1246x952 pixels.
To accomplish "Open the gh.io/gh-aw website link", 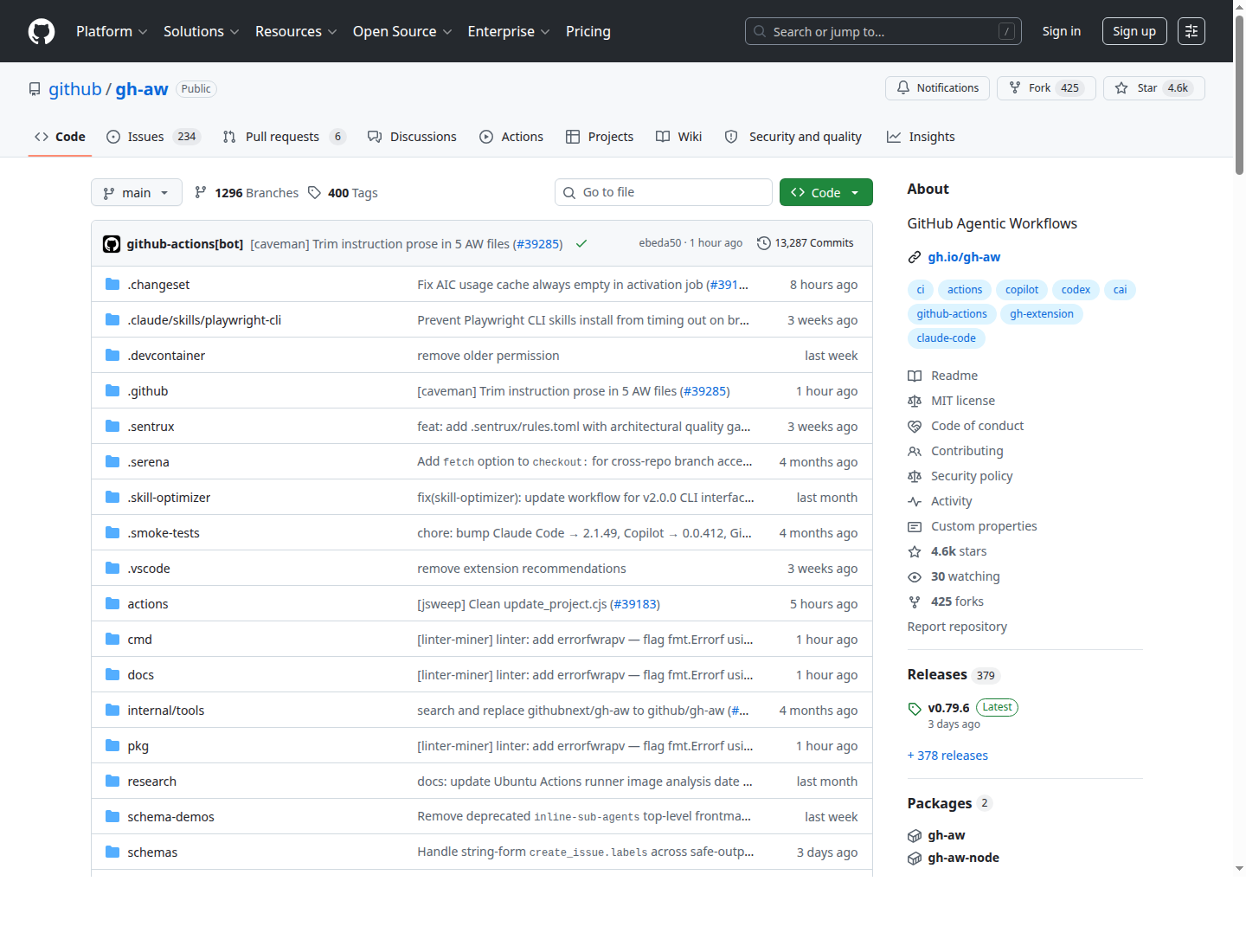I will [x=964, y=257].
